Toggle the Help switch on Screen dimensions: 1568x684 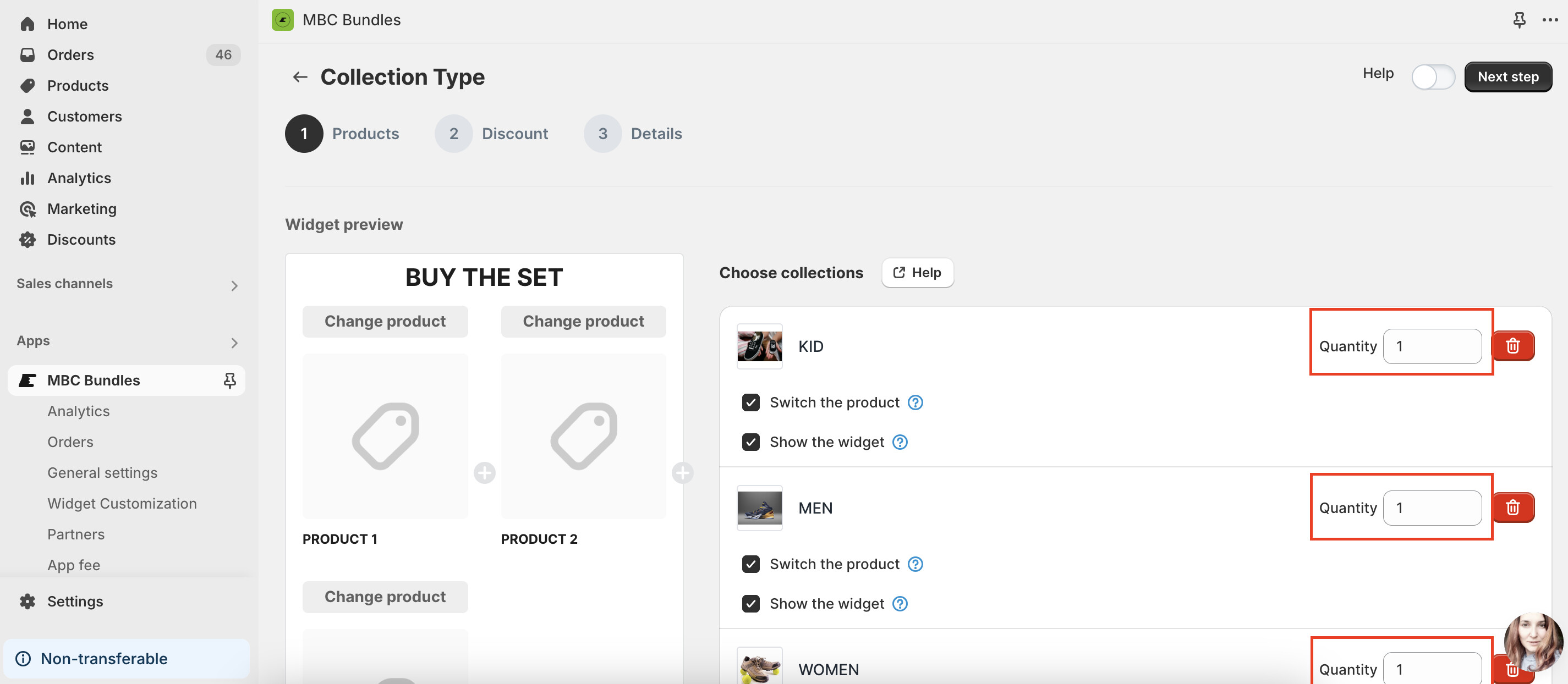click(x=1433, y=78)
